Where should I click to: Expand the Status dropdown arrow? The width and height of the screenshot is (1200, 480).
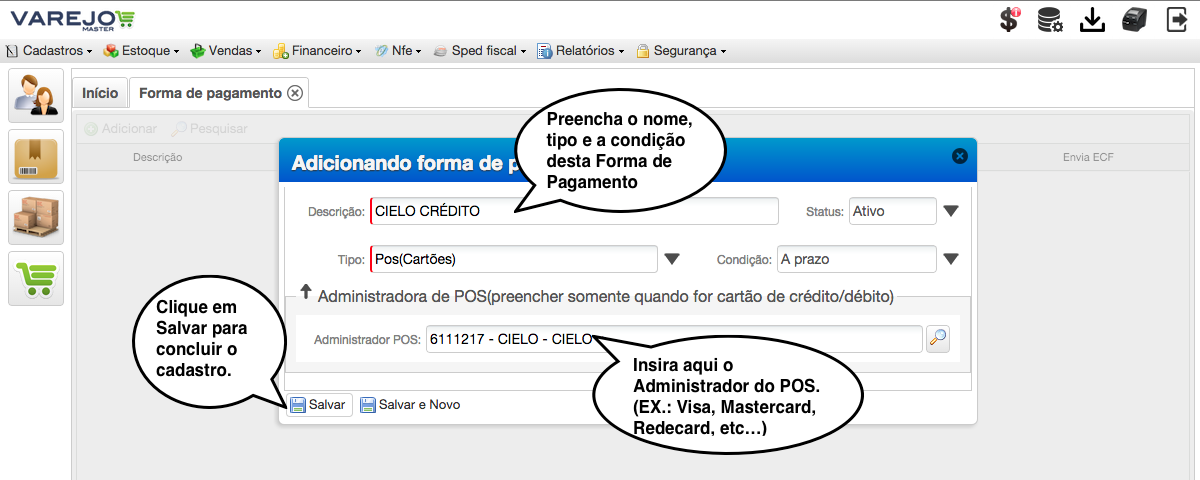[x=951, y=211]
